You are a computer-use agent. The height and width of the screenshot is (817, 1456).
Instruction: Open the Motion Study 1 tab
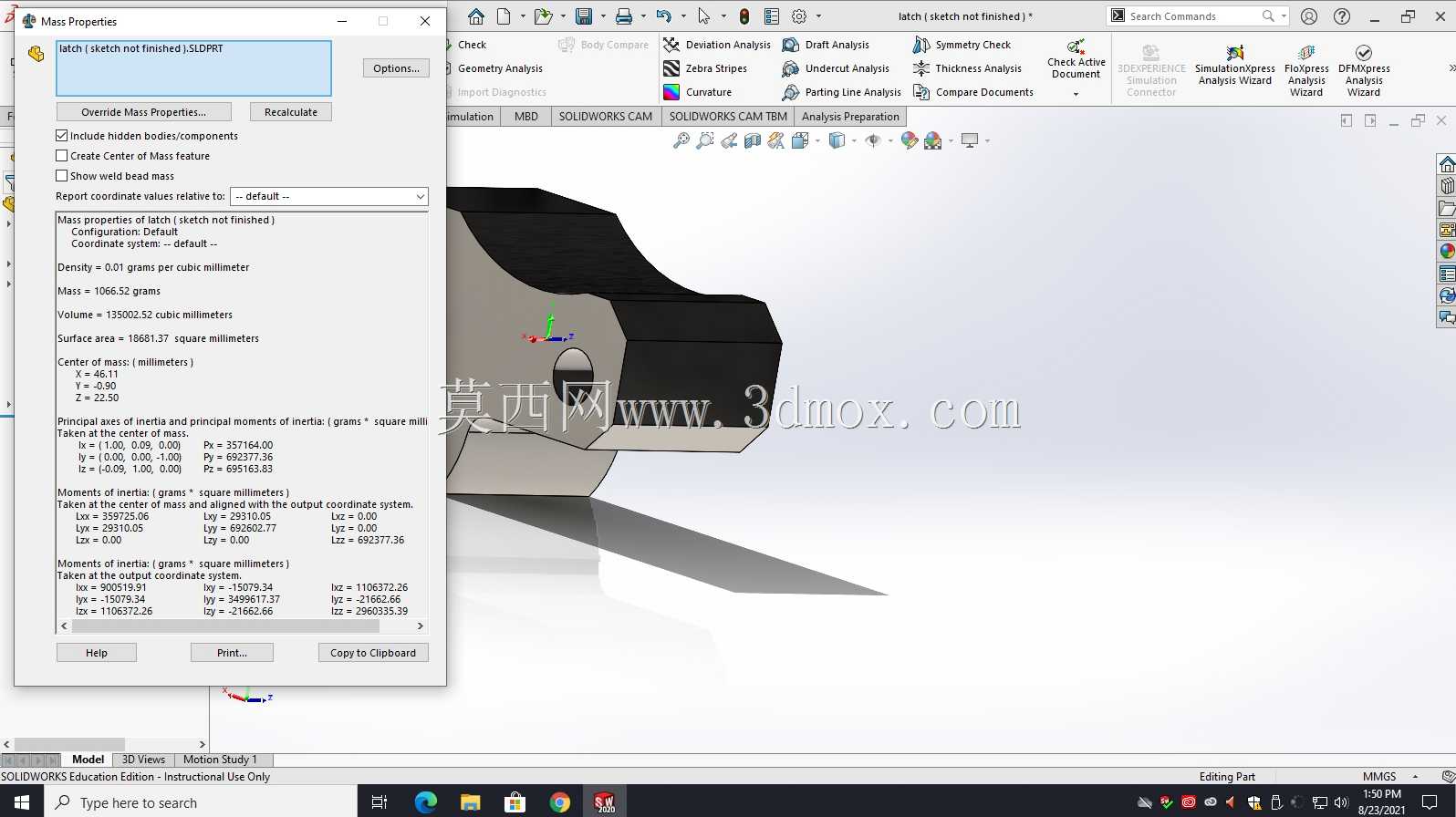tap(220, 760)
